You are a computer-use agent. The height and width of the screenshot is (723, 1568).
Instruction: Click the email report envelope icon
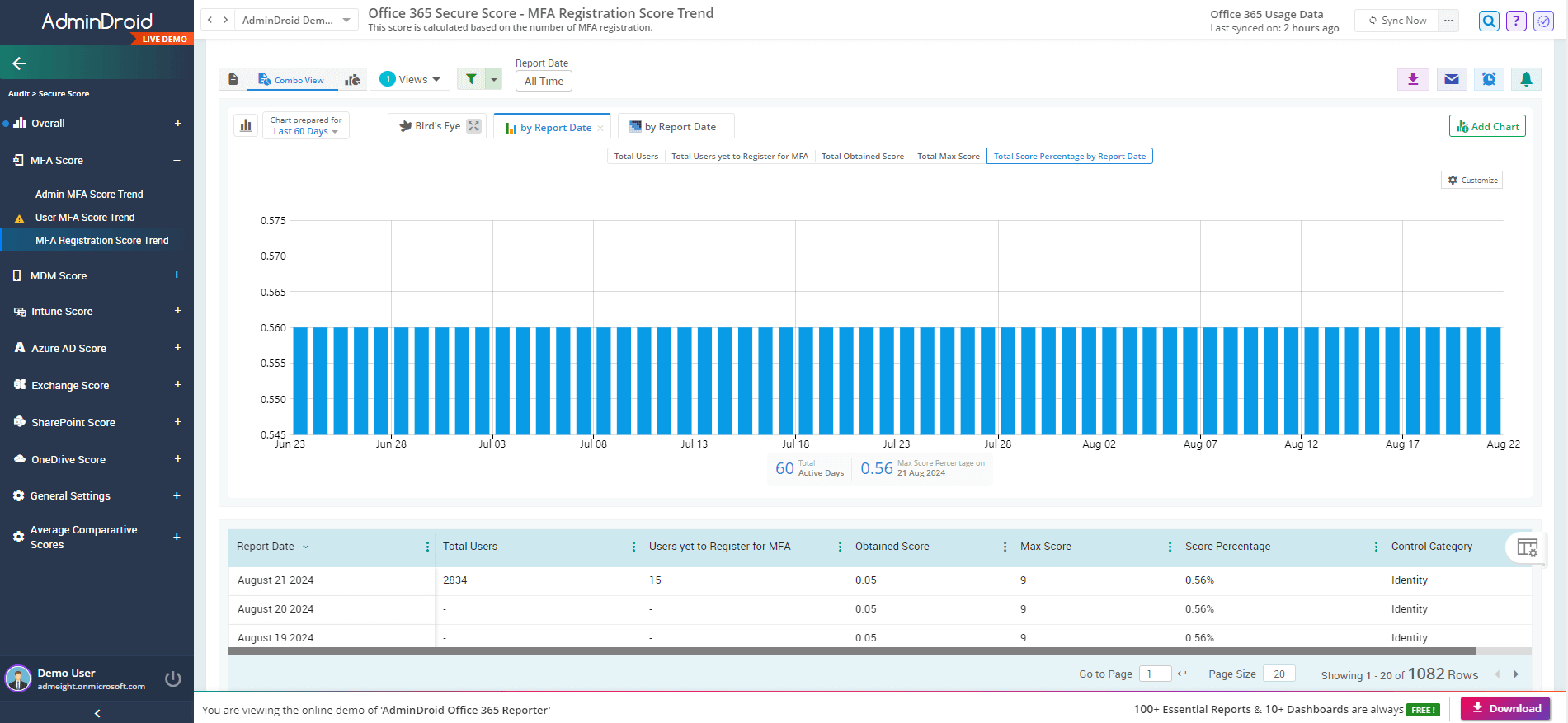(1452, 79)
